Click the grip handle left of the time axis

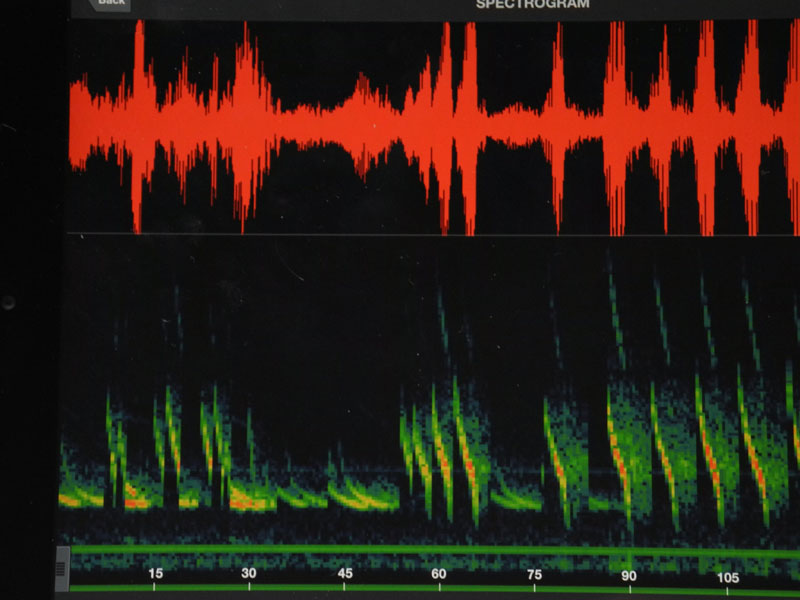pyautogui.click(x=62, y=569)
